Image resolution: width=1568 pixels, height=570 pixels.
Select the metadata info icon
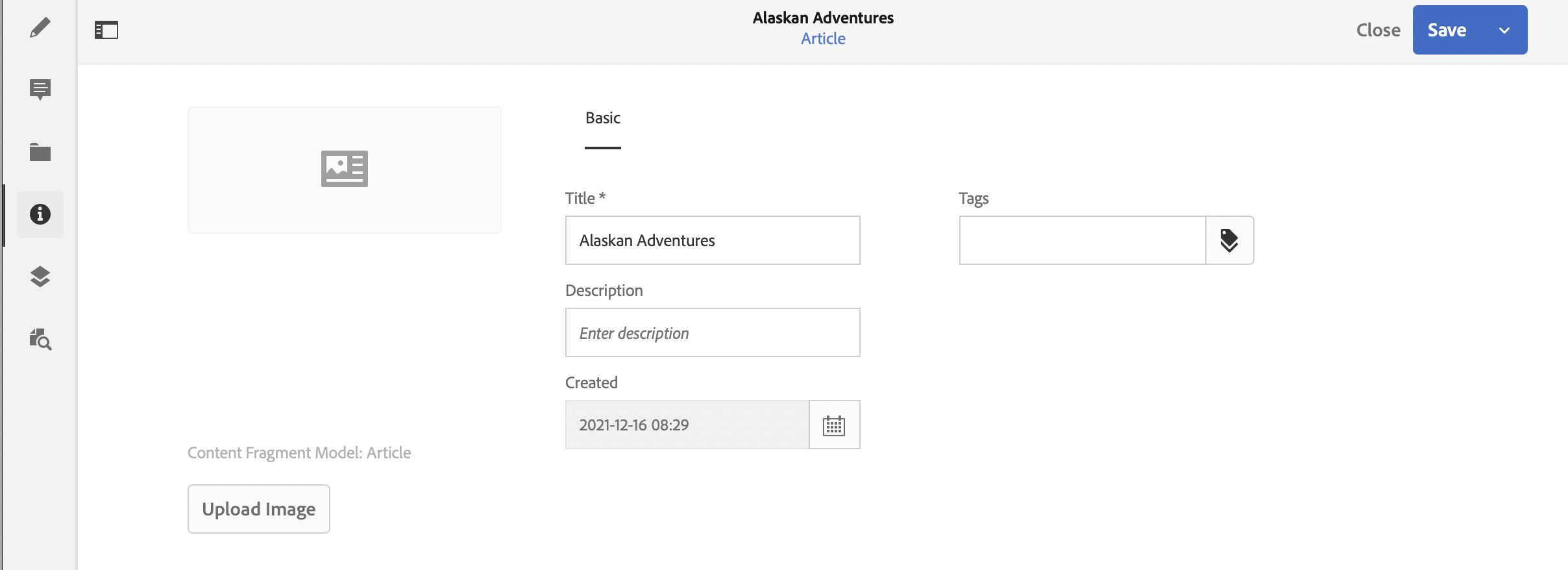(x=40, y=214)
